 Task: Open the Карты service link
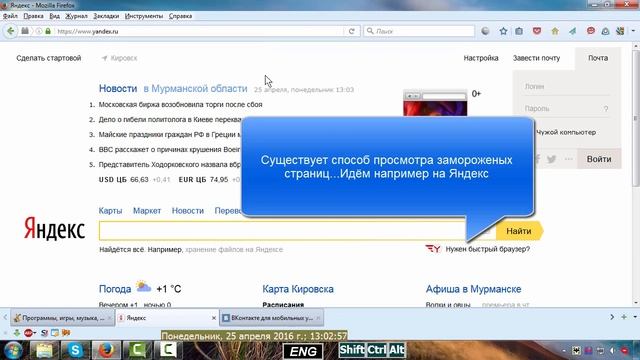tap(110, 211)
